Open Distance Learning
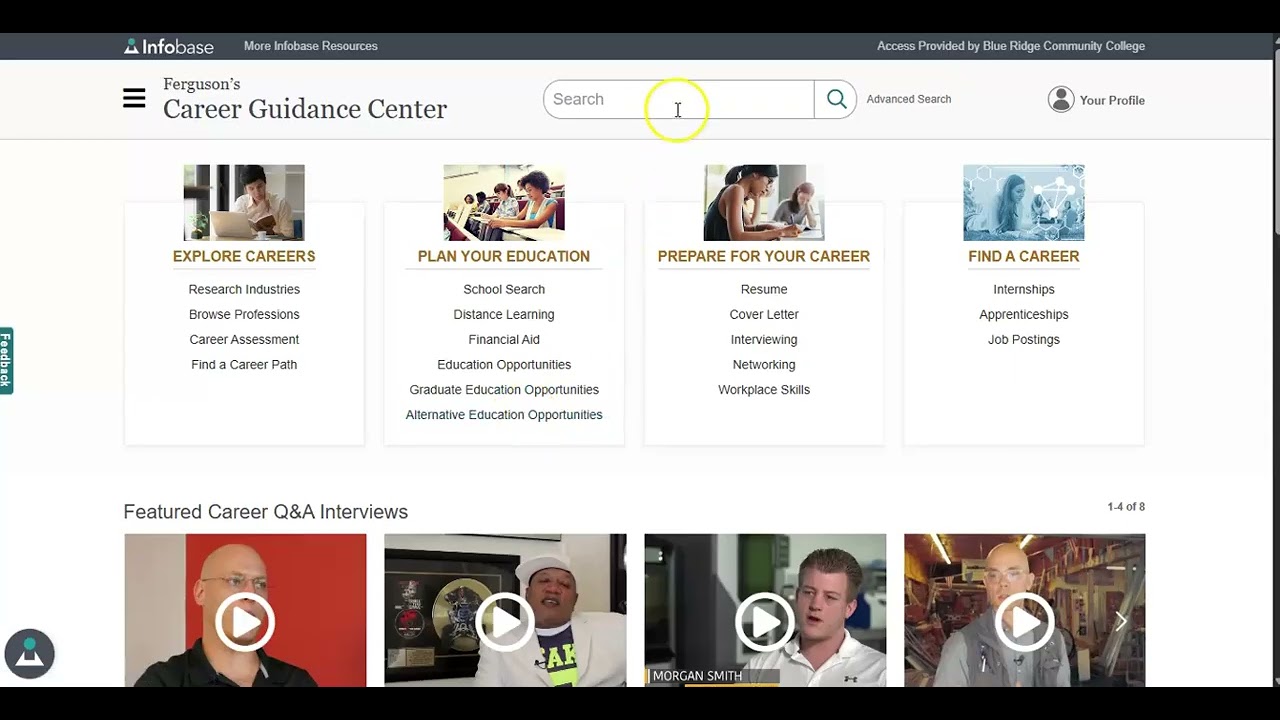Viewport: 1280px width, 720px height. click(504, 314)
